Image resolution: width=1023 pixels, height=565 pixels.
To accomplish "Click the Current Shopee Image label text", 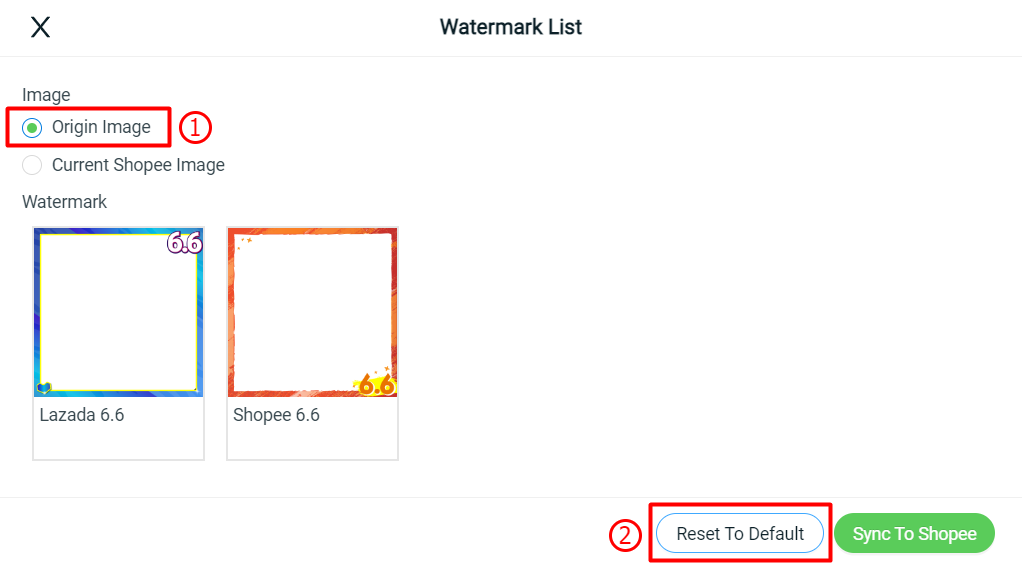I will (138, 165).
